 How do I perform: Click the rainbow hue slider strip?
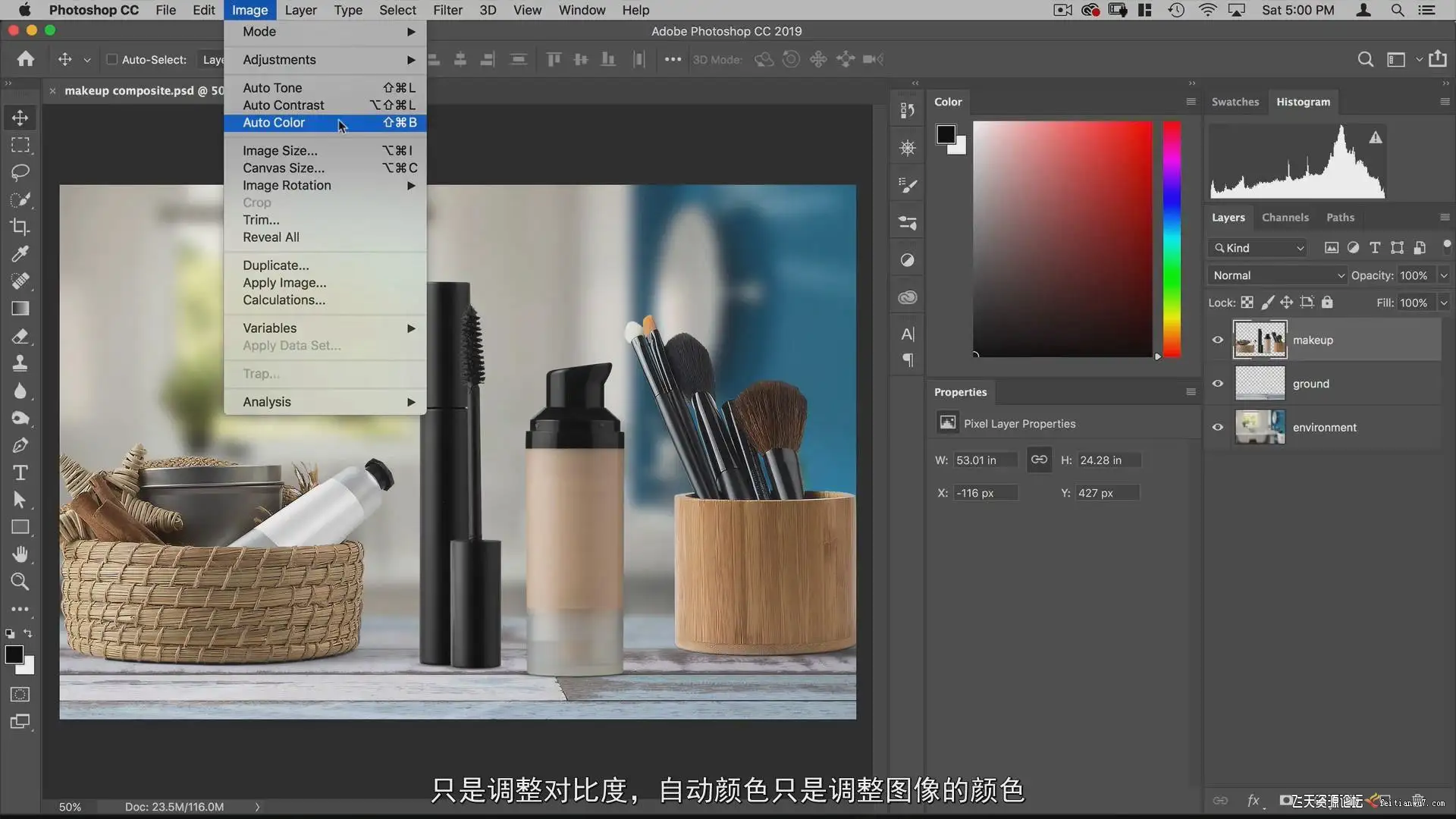[x=1172, y=239]
